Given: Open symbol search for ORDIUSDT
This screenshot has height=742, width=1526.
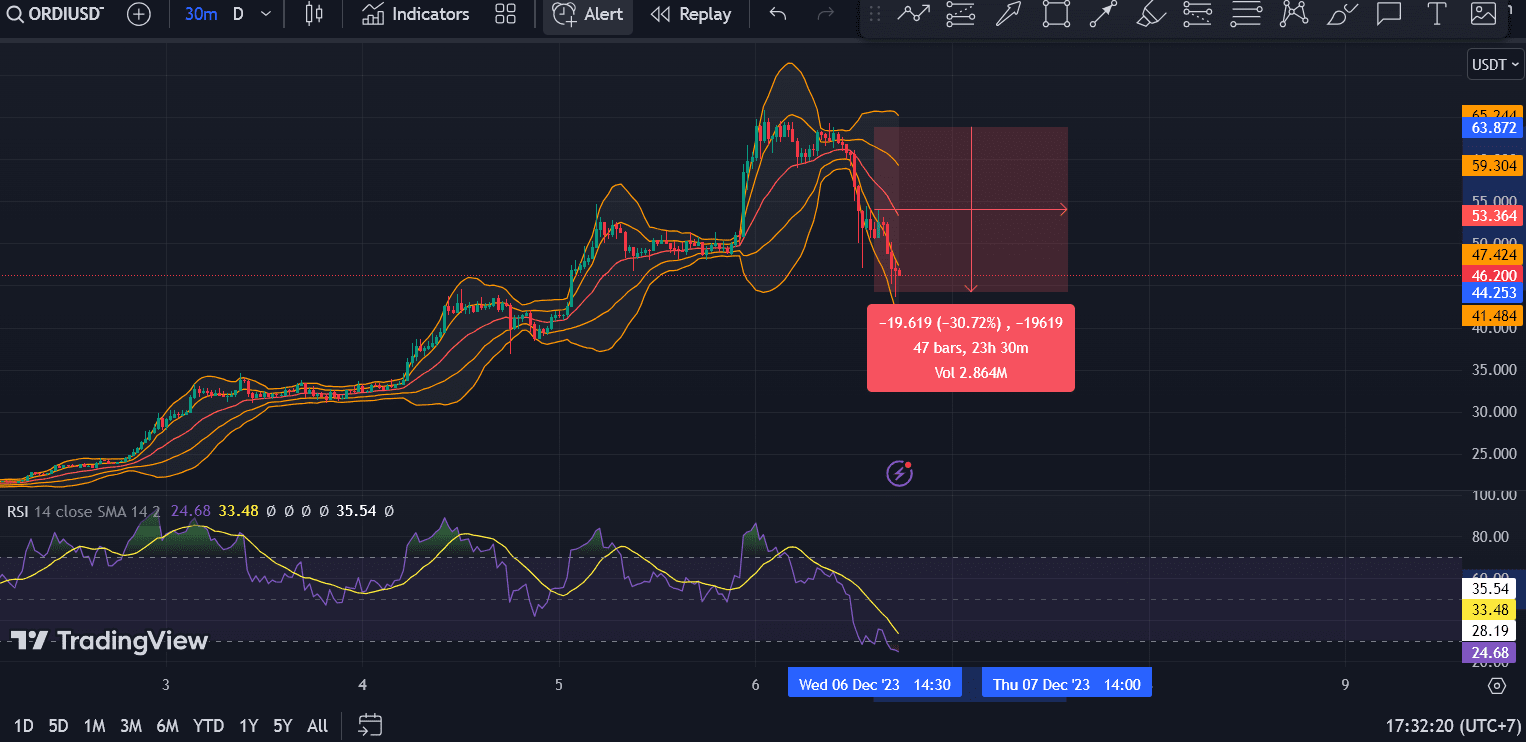Looking at the screenshot, I should tap(55, 14).
